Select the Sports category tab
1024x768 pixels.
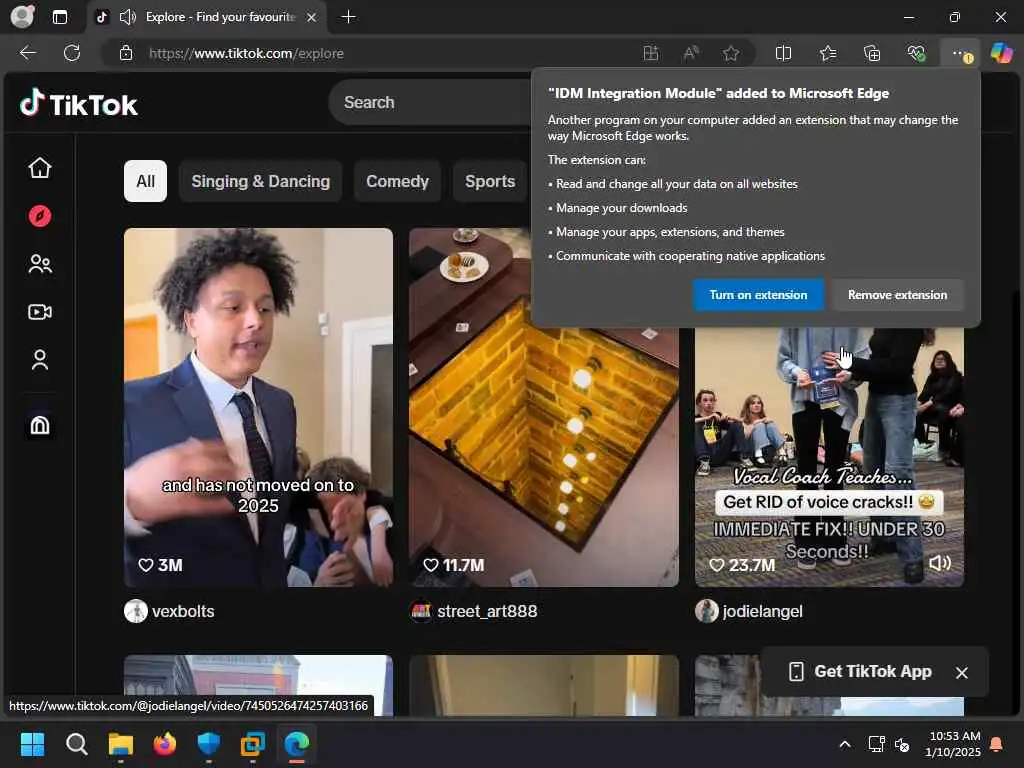point(490,181)
